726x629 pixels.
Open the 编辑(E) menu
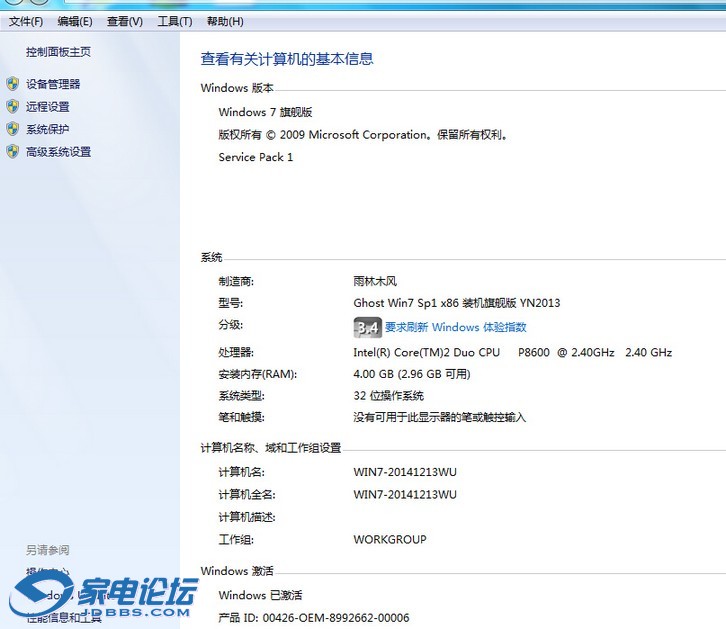(x=75, y=21)
